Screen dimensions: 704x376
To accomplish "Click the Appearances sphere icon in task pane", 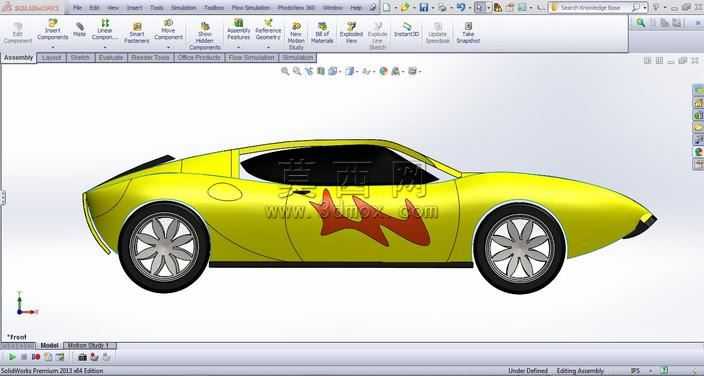I will coord(699,152).
